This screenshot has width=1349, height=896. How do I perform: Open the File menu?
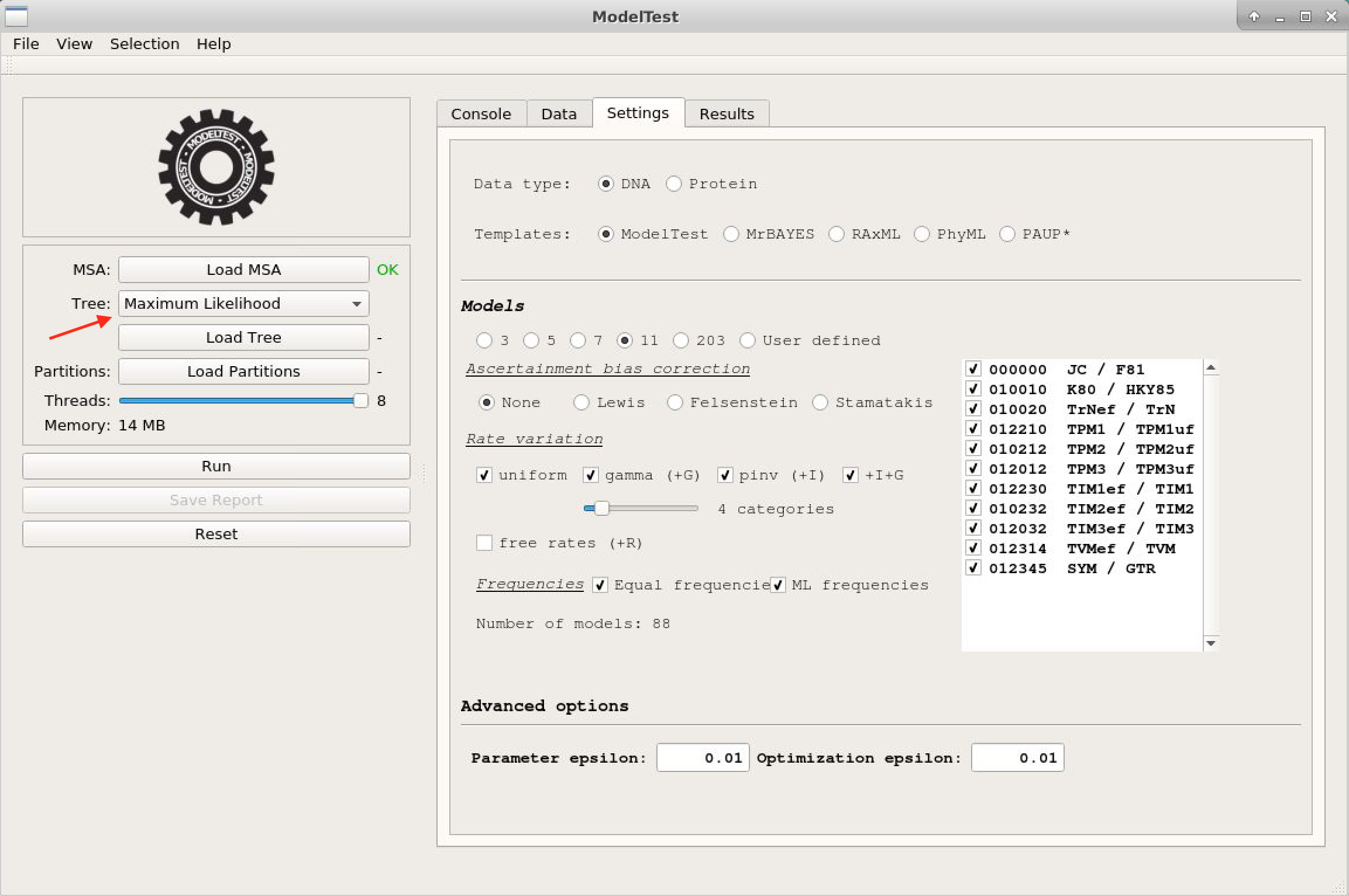point(26,44)
